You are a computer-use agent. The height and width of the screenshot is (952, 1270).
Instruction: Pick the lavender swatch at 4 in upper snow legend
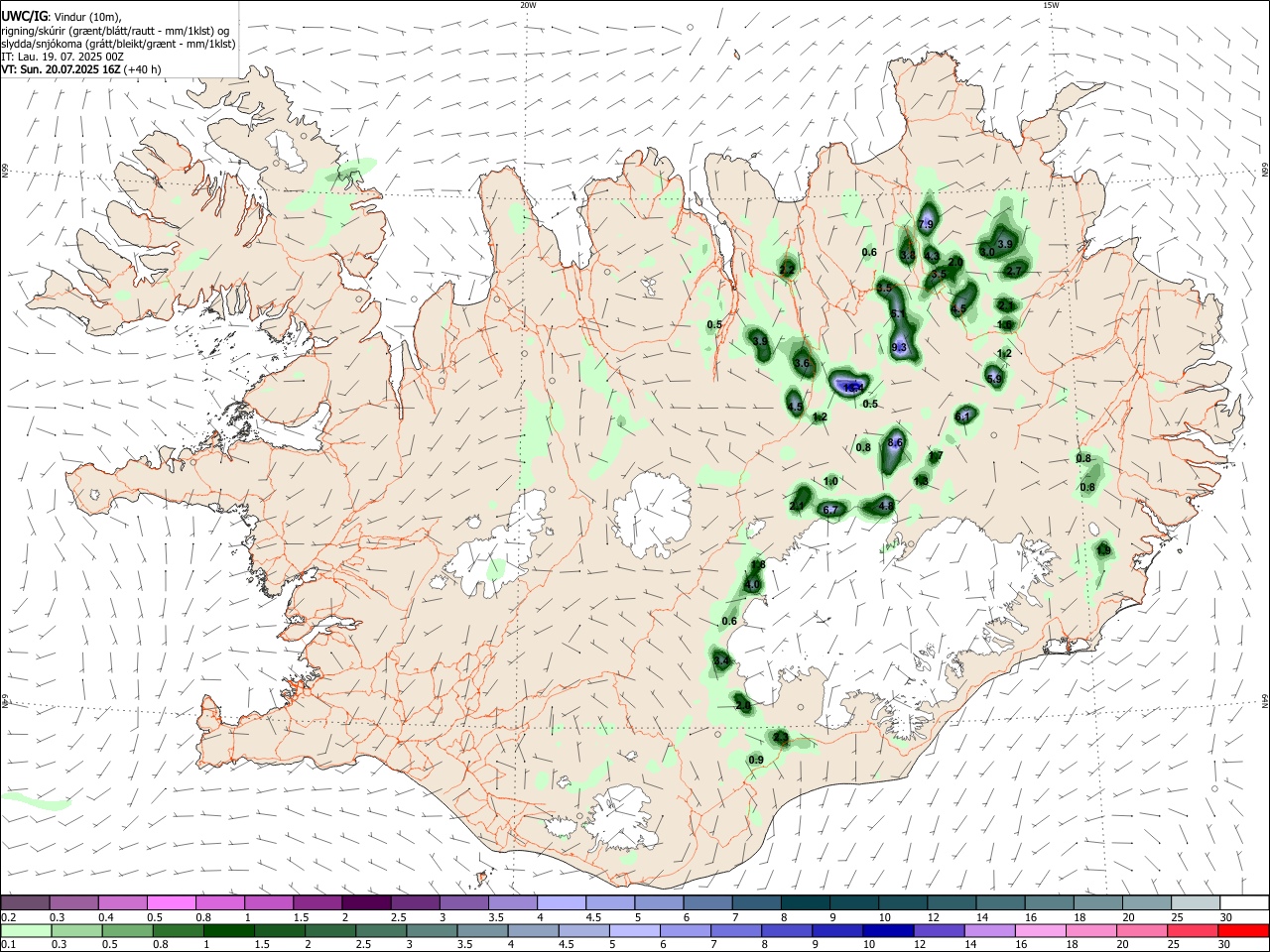pyautogui.click(x=562, y=902)
